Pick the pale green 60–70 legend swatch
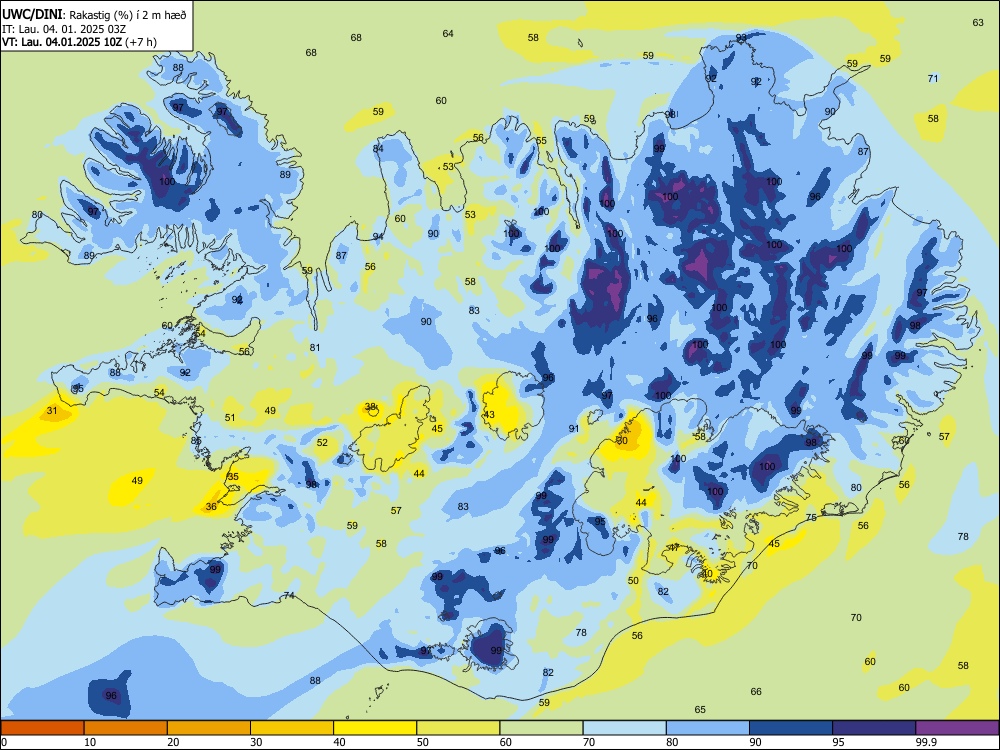 coord(541,728)
